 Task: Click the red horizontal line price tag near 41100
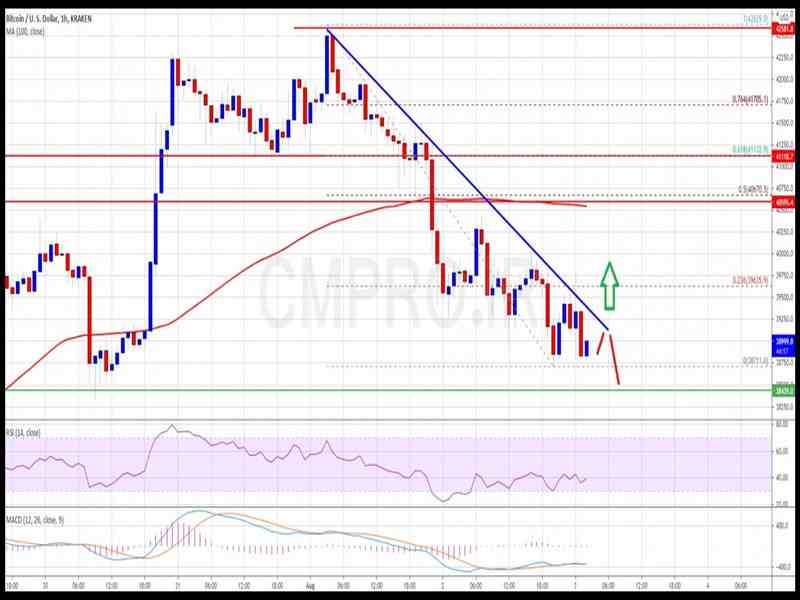[x=783, y=156]
